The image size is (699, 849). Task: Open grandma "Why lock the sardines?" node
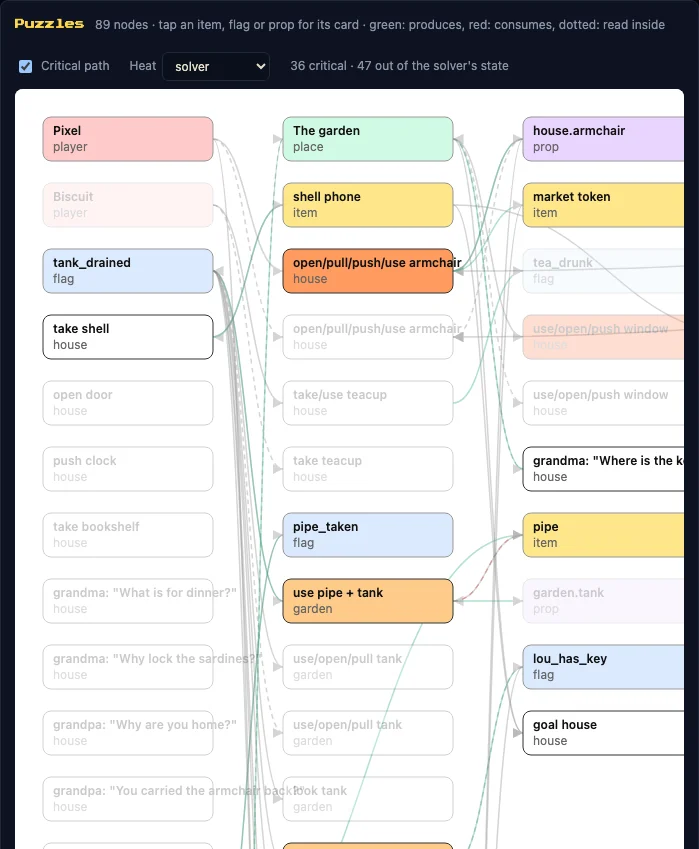pyautogui.click(x=128, y=667)
